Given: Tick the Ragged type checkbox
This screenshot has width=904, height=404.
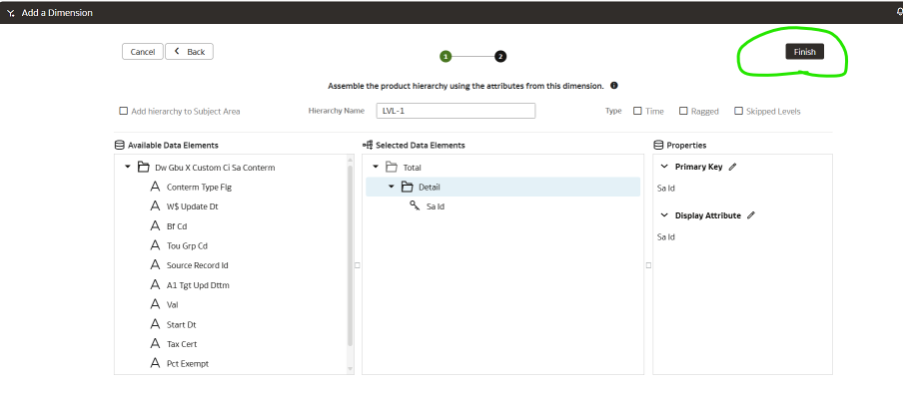Looking at the screenshot, I should (683, 111).
